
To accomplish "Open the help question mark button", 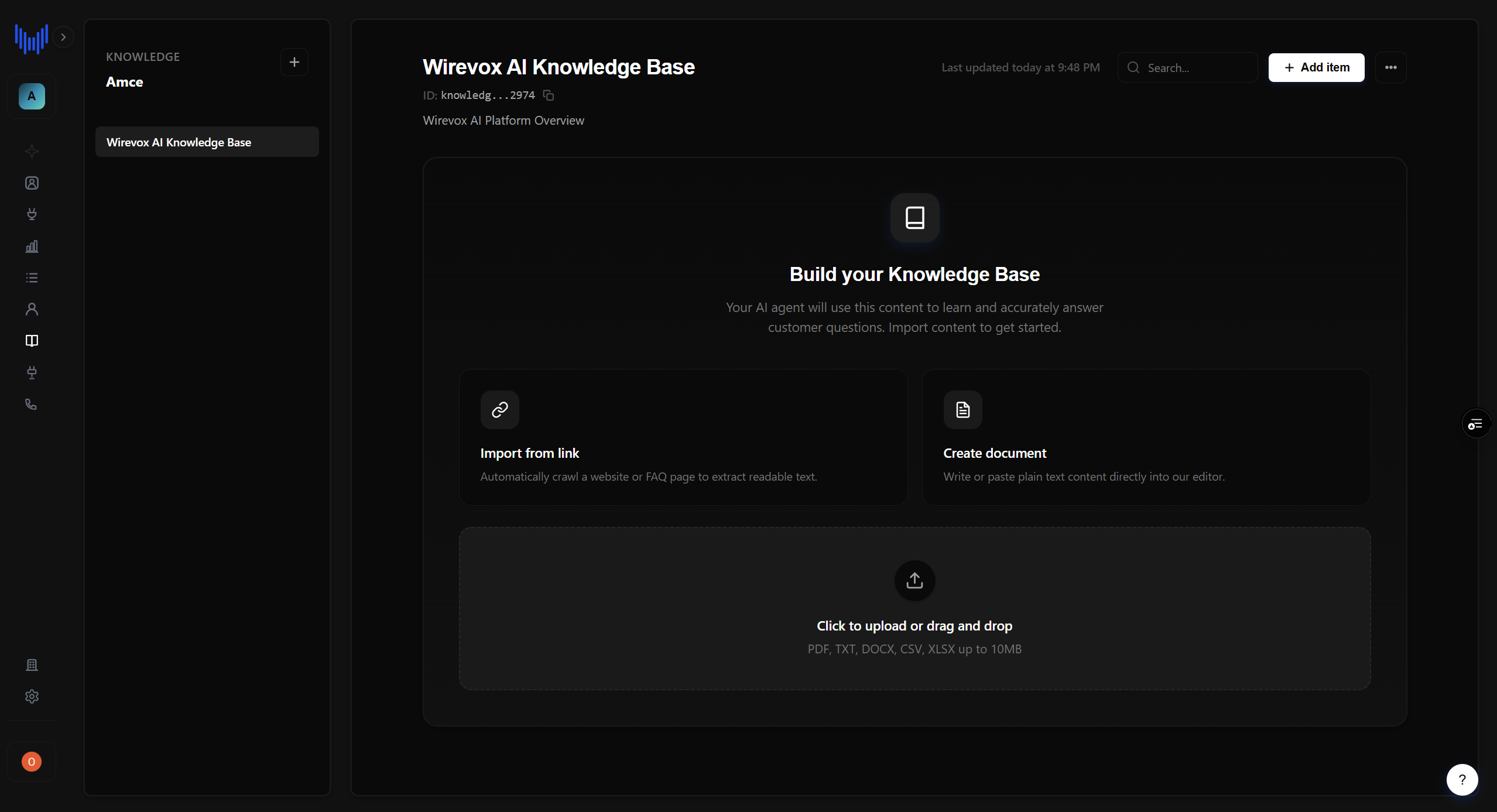I will (1462, 780).
